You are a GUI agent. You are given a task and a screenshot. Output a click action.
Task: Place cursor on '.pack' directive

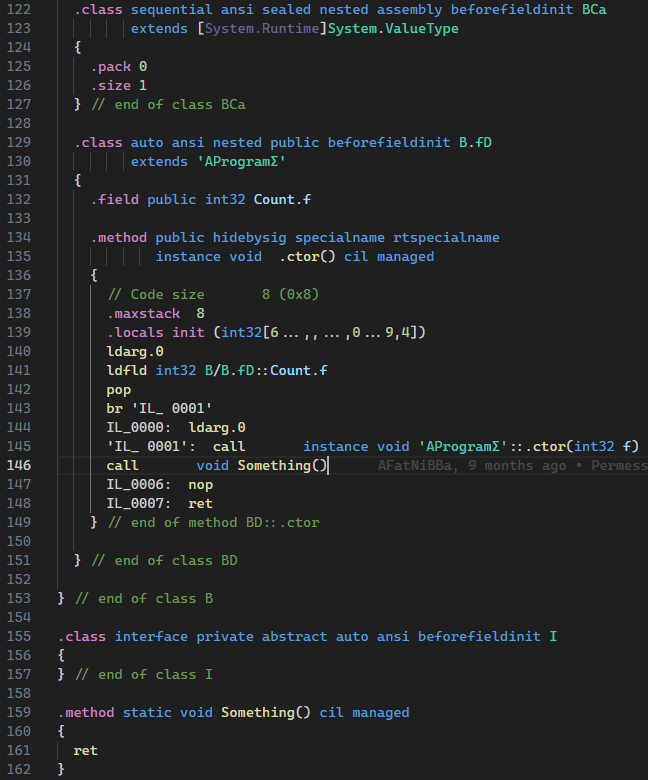(110, 67)
